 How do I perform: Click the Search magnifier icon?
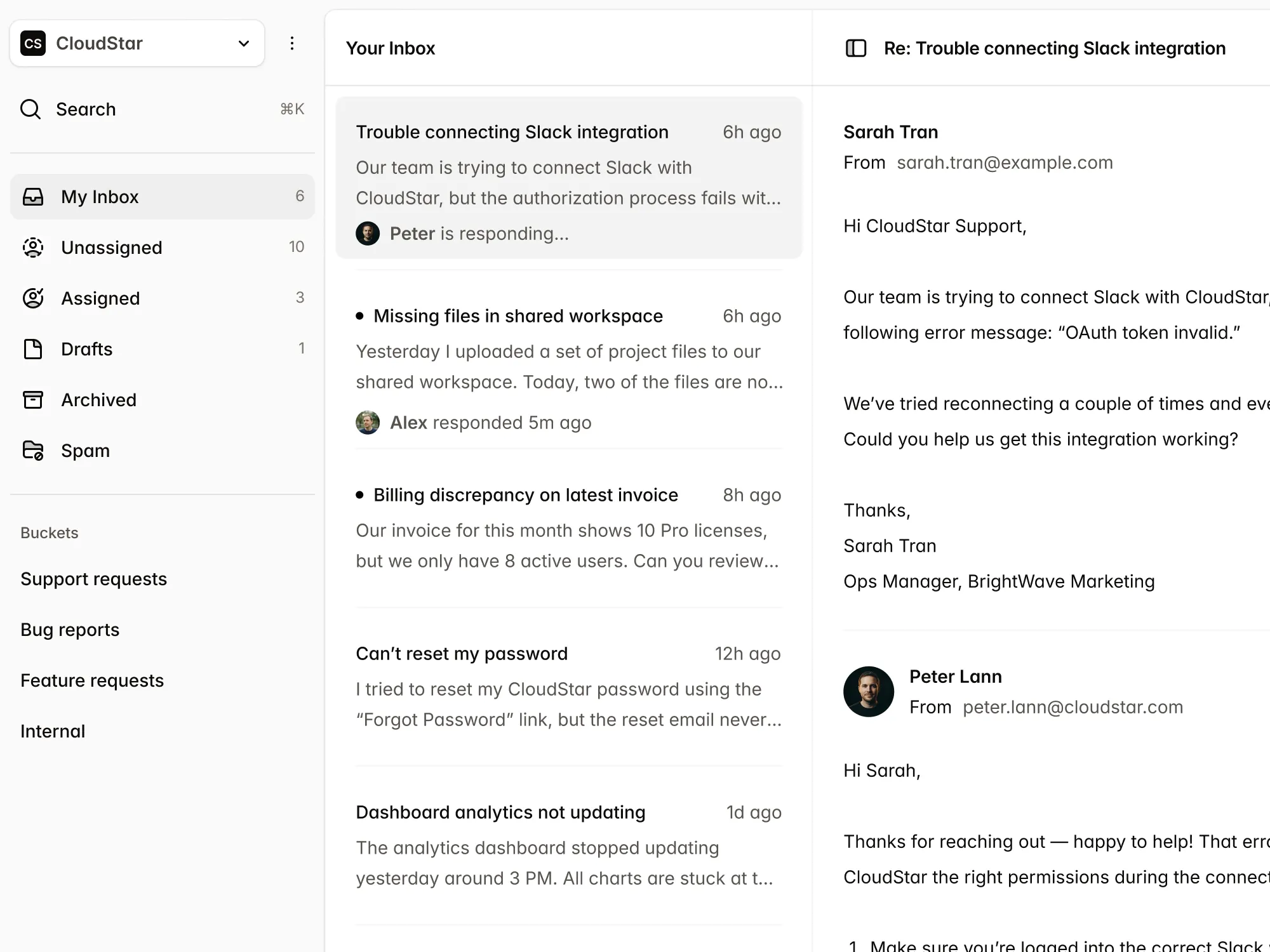pos(30,109)
